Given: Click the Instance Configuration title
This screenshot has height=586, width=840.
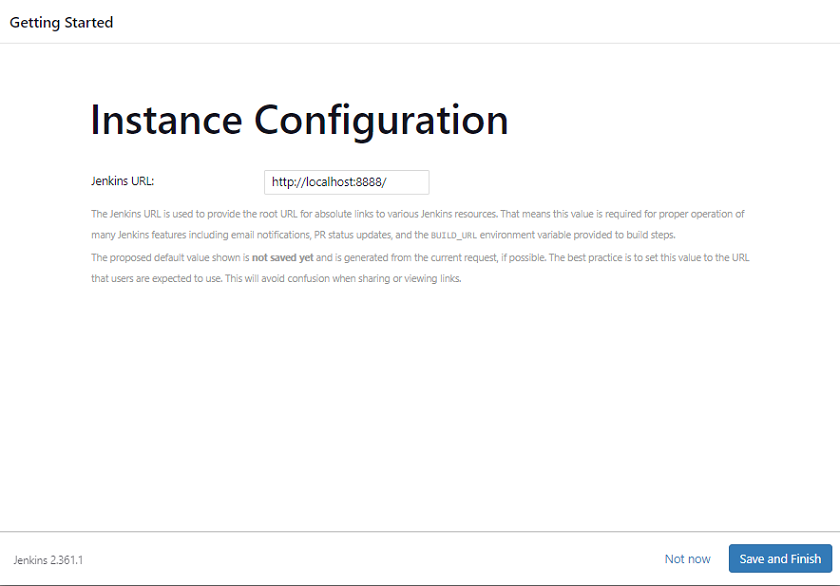Looking at the screenshot, I should [x=299, y=120].
